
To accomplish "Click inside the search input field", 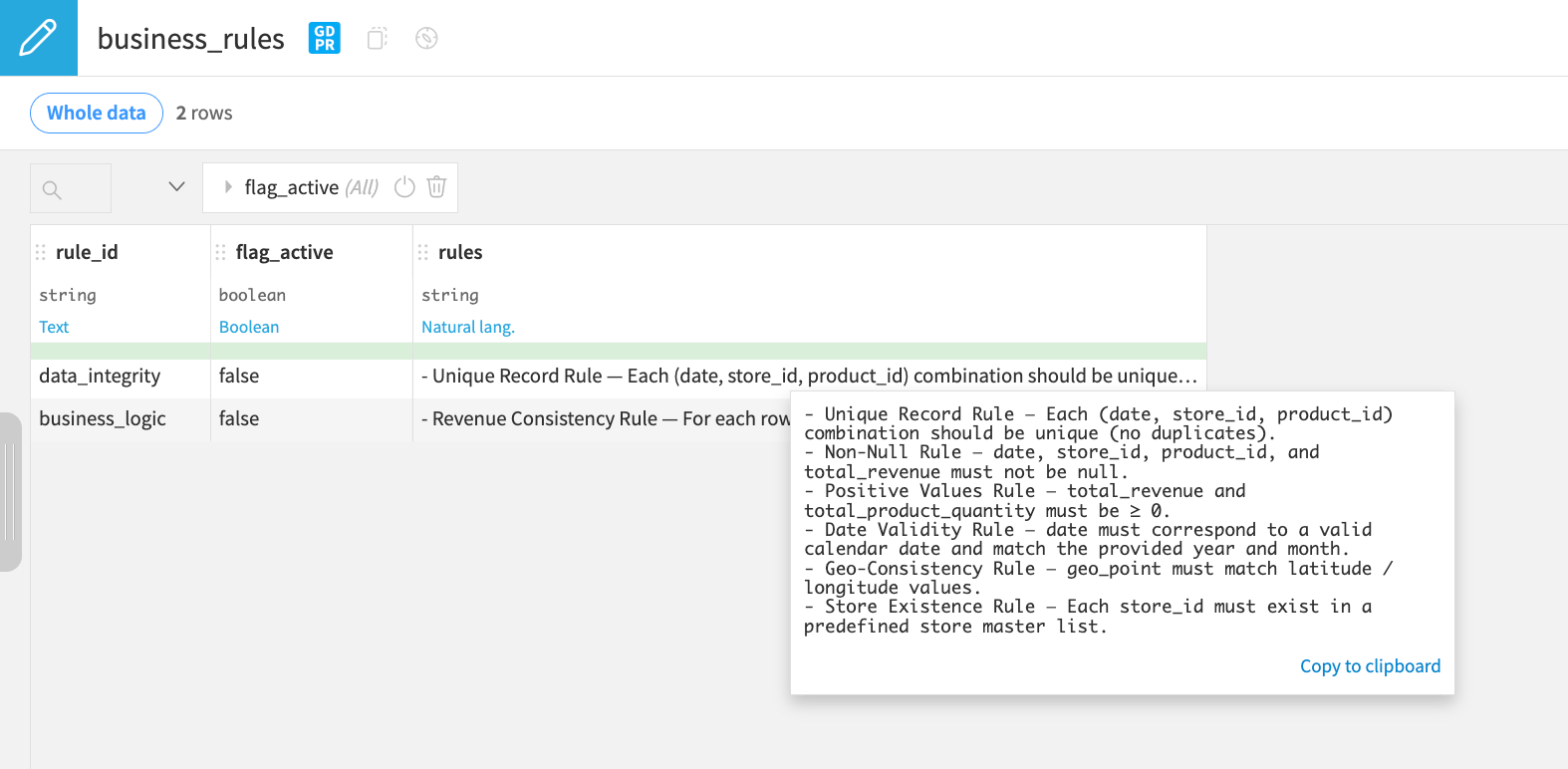I will [70, 187].
